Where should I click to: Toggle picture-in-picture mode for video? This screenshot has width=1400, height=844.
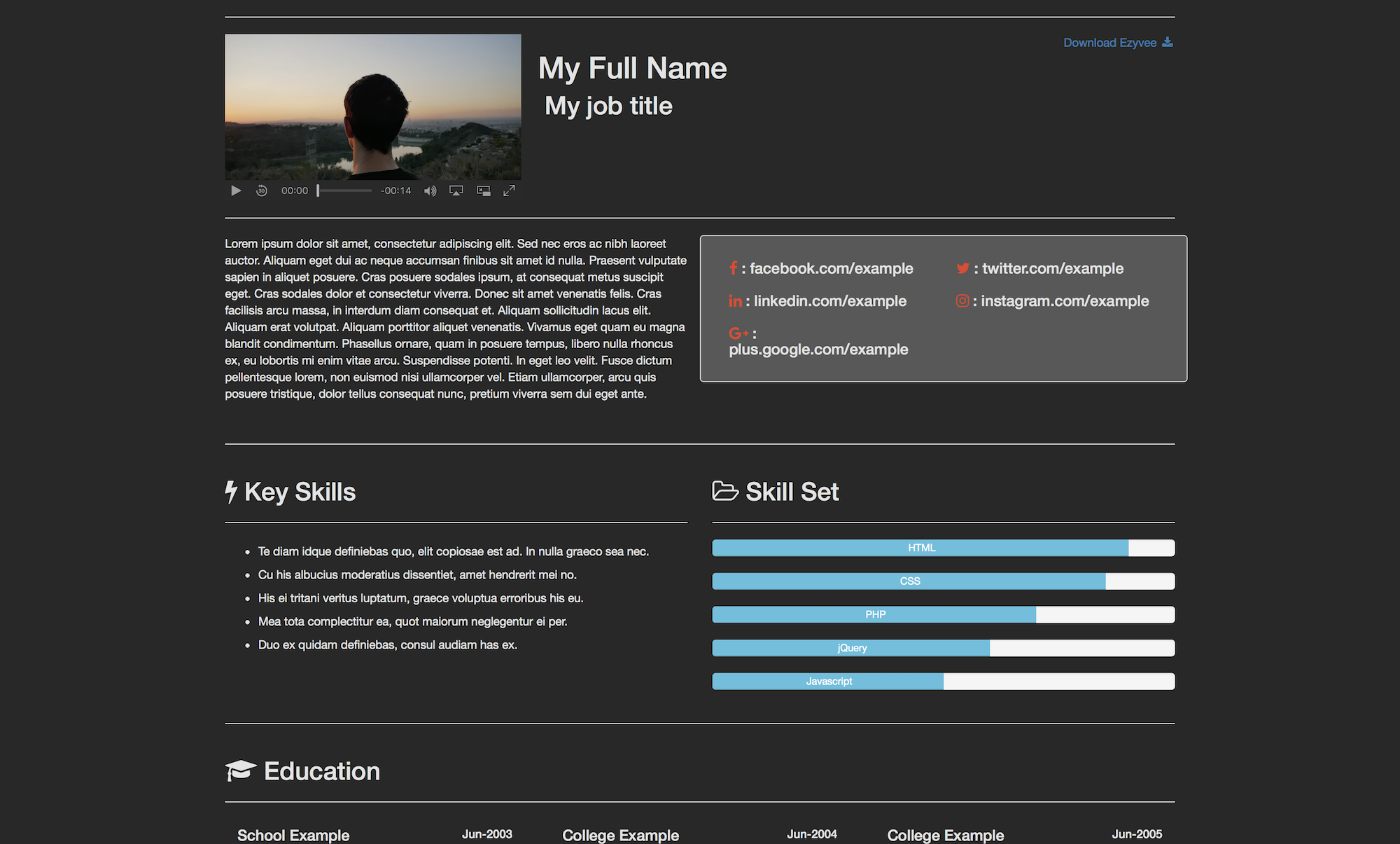pyautogui.click(x=483, y=191)
